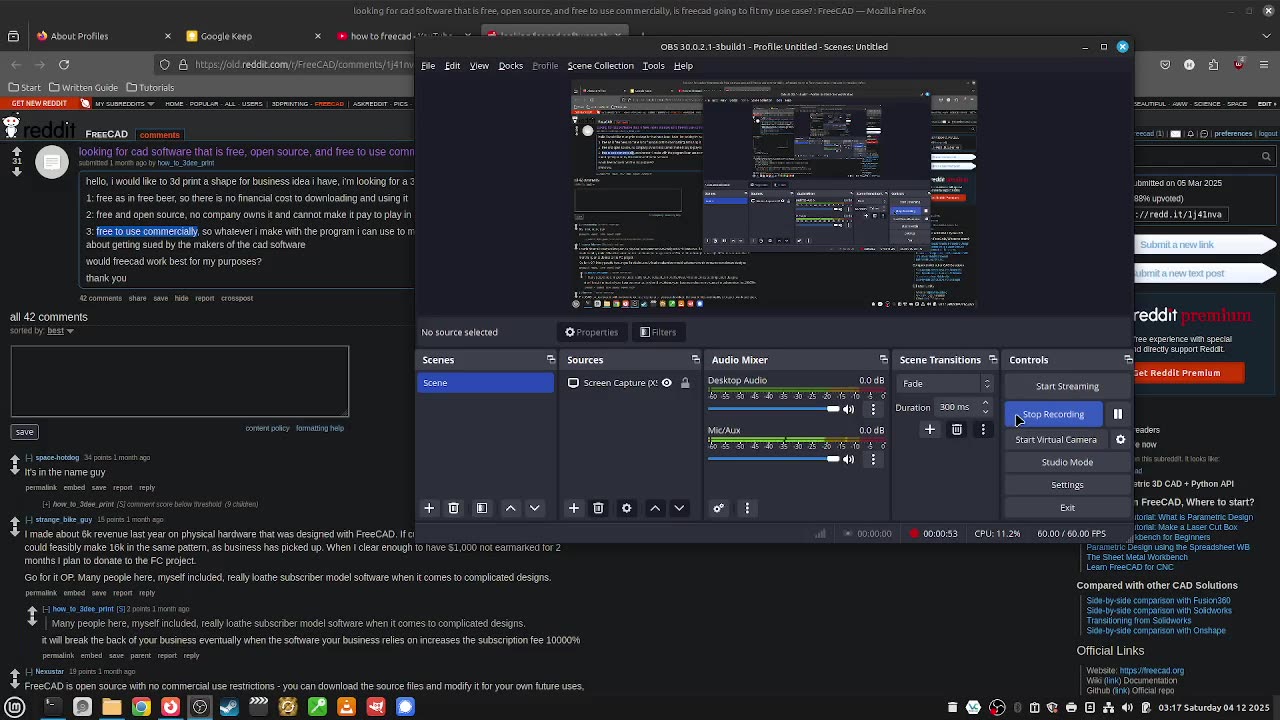This screenshot has height=720, width=1280.
Task: Open the disabled Properties button
Action: (592, 332)
